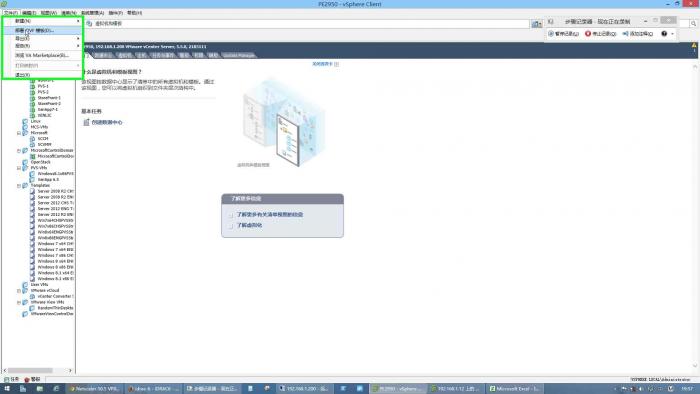This screenshot has height=394, width=700.
Task: Click the Steps Recorder help question-mark icon
Action: 664,33
